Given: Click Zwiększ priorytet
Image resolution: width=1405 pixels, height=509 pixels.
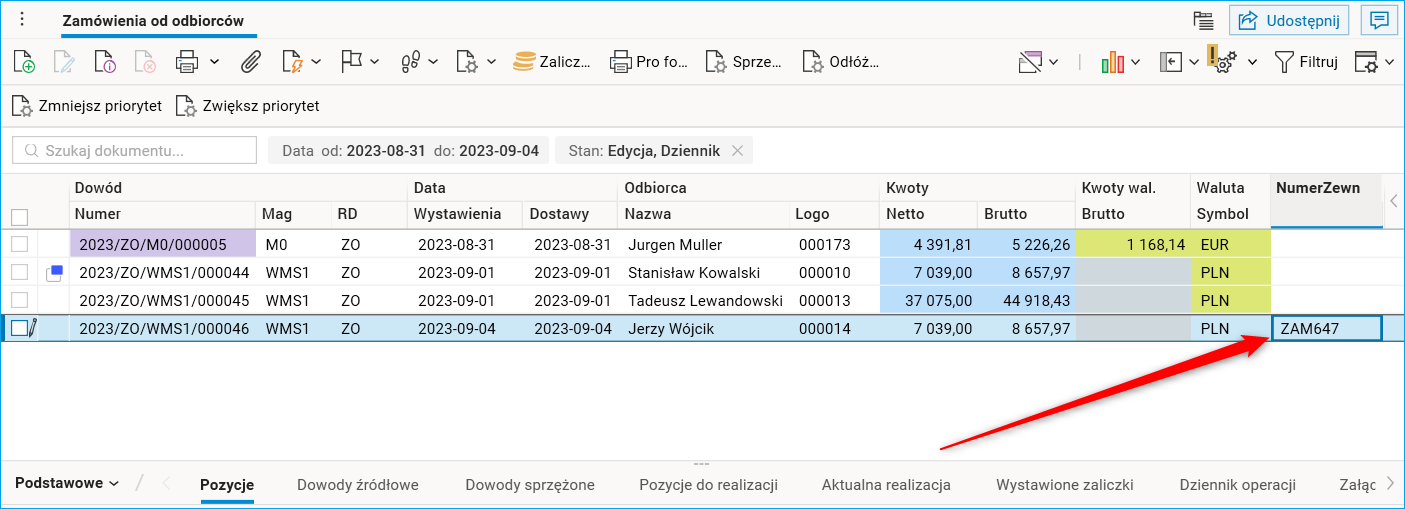Looking at the screenshot, I should tap(248, 105).
